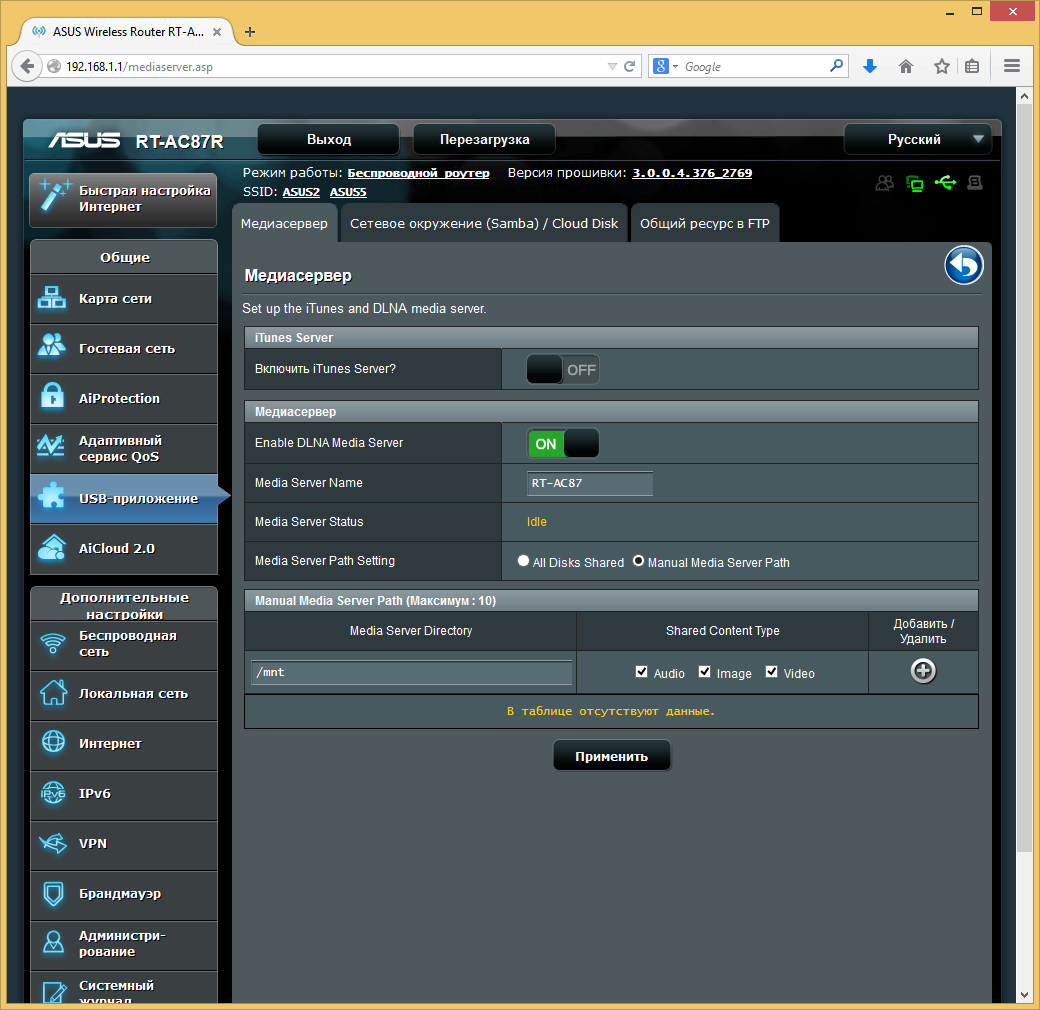Open Карта сети network map
This screenshot has height=1010, width=1040.
coord(124,299)
